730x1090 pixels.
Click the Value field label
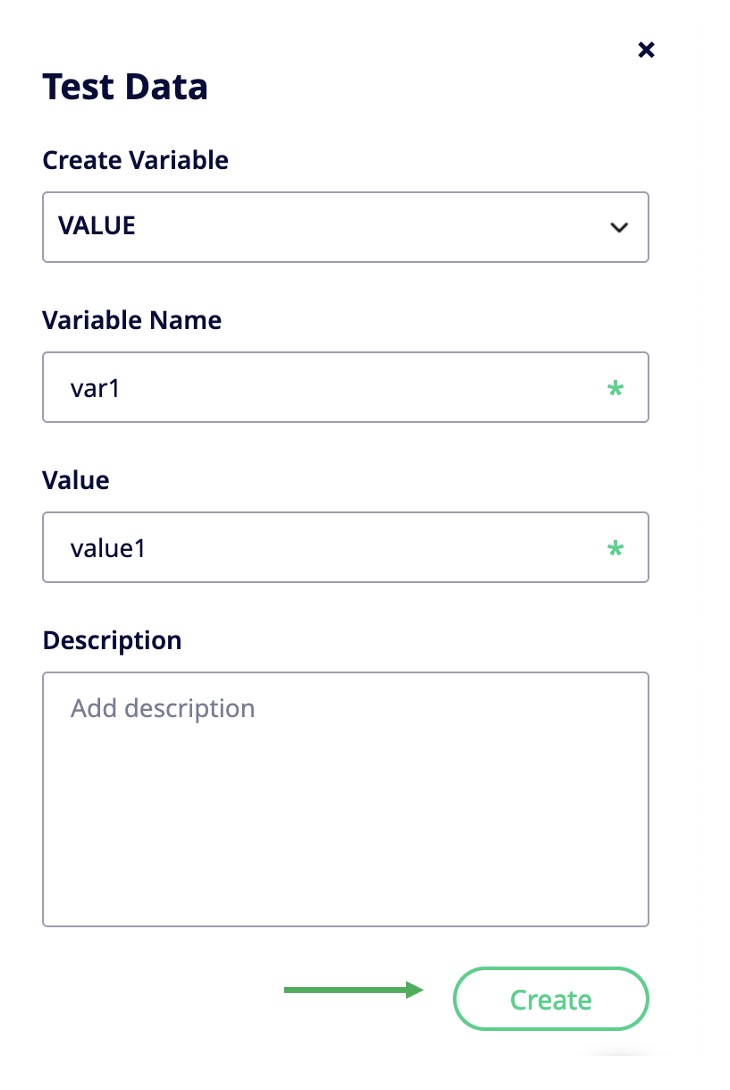[76, 480]
